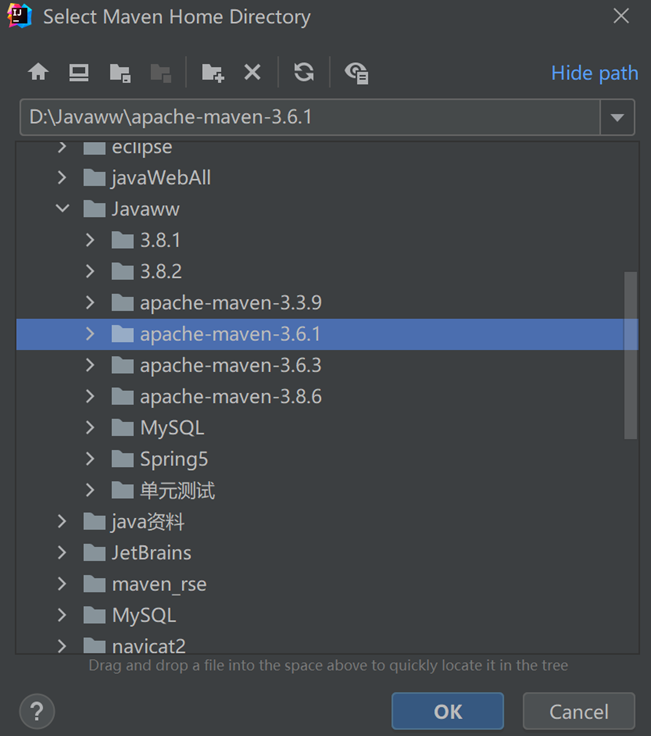The width and height of the screenshot is (651, 736).
Task: Jump to Desktop directory icon
Action: click(79, 73)
